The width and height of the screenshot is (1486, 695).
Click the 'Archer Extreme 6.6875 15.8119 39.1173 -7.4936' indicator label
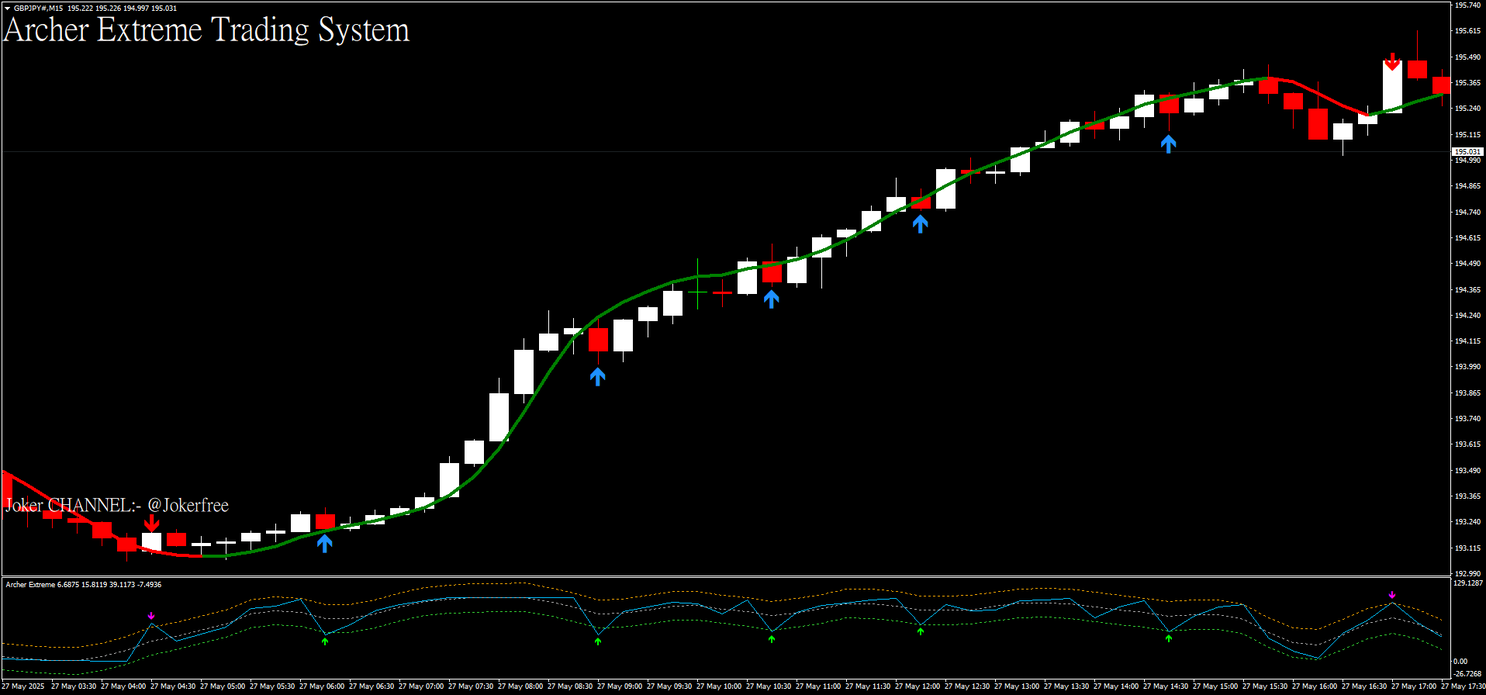pyautogui.click(x=84, y=584)
